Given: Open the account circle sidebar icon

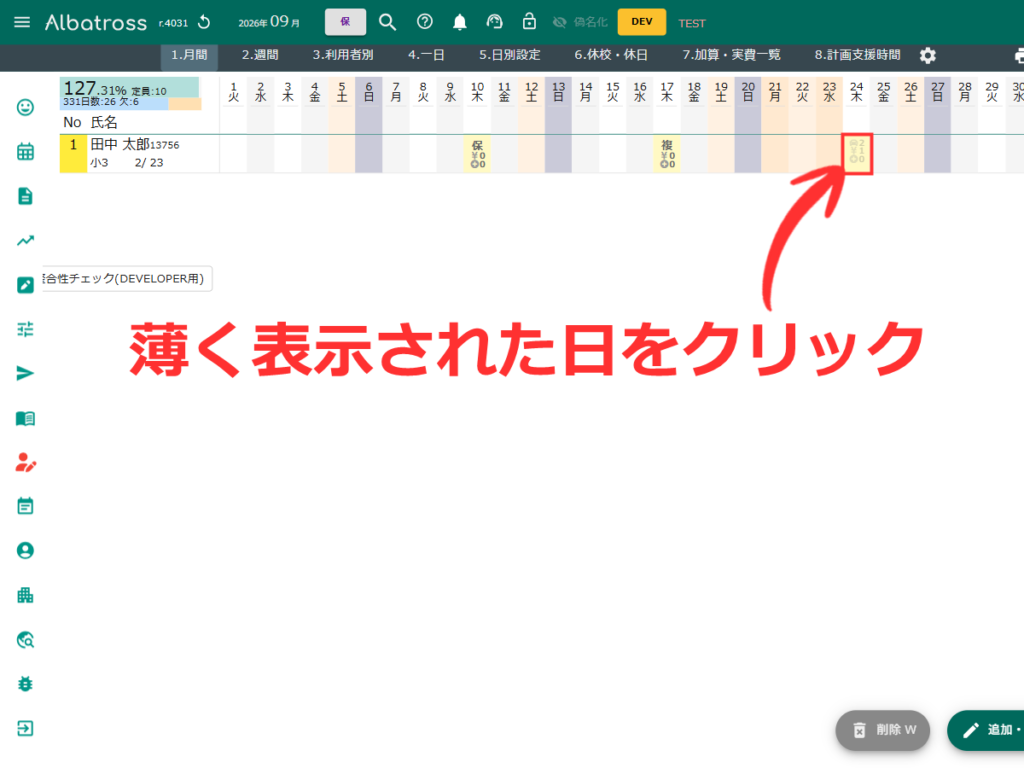Looking at the screenshot, I should pyautogui.click(x=25, y=551).
